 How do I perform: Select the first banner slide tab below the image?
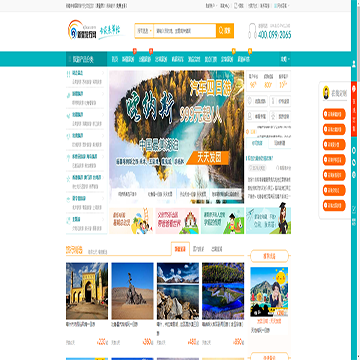[127, 194]
